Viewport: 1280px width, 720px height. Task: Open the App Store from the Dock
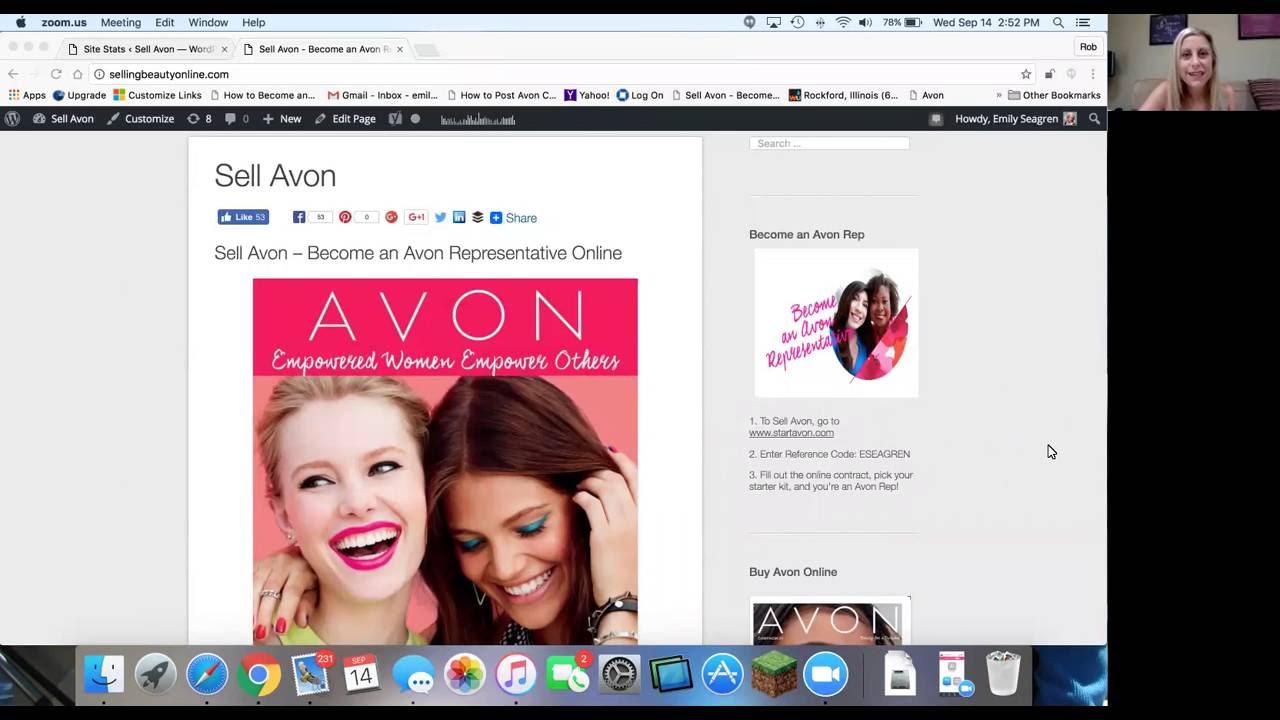pyautogui.click(x=722, y=676)
